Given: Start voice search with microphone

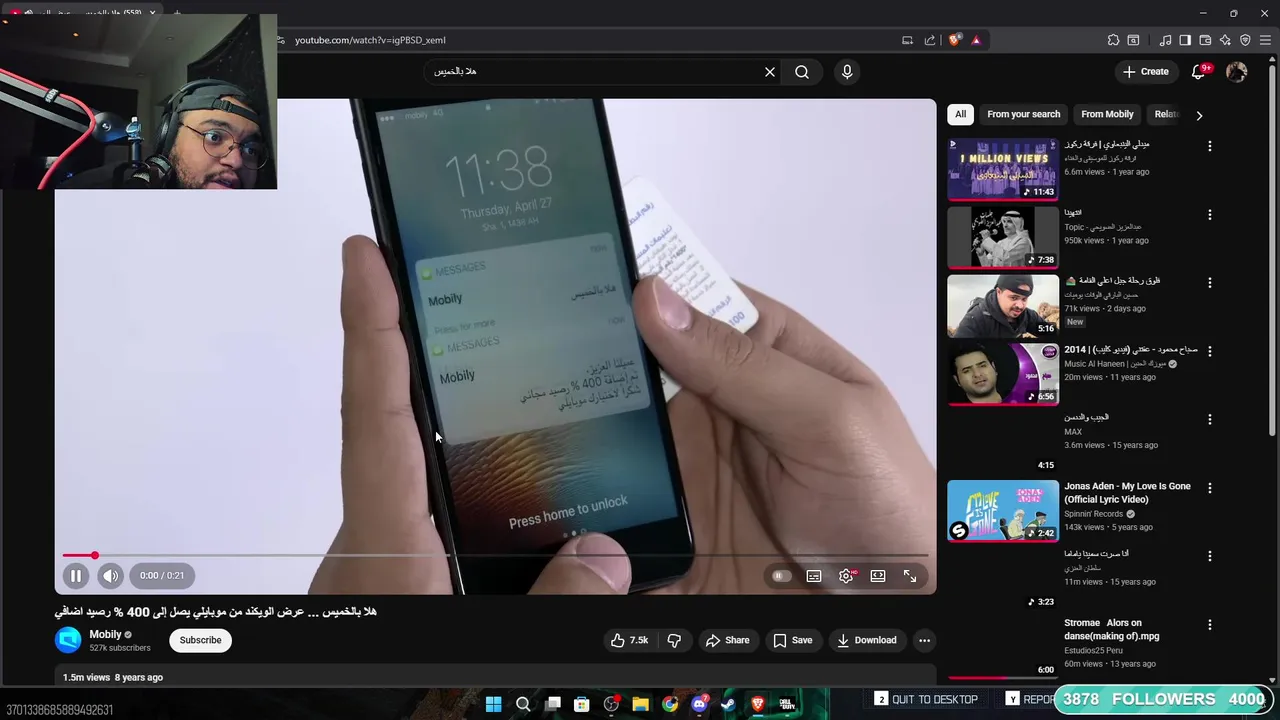Looking at the screenshot, I should pos(847,72).
